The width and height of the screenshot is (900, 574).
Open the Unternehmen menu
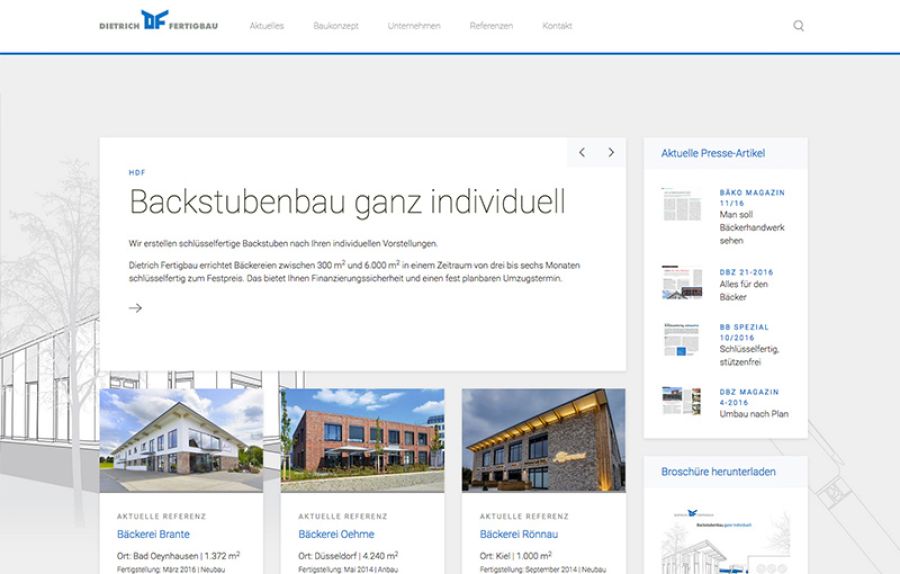(x=414, y=26)
